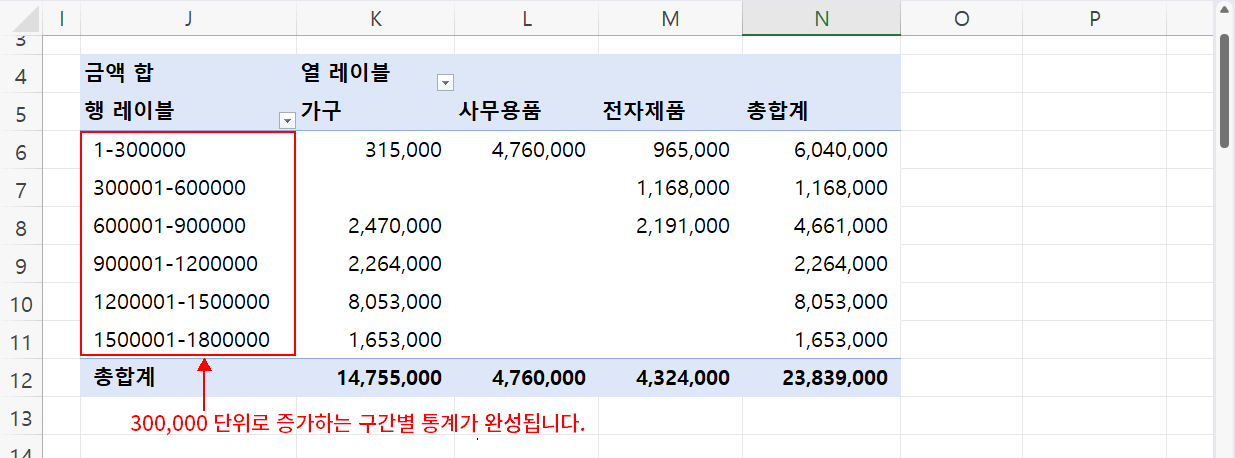The height and width of the screenshot is (458, 1235).
Task: Click the 행 레이블 cell
Action: tap(189, 111)
